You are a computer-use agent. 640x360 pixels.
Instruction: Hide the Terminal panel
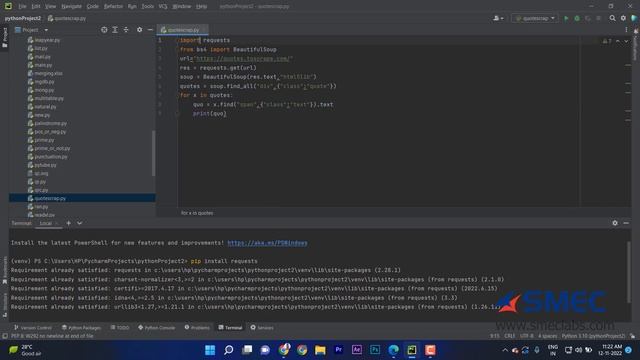click(626, 223)
